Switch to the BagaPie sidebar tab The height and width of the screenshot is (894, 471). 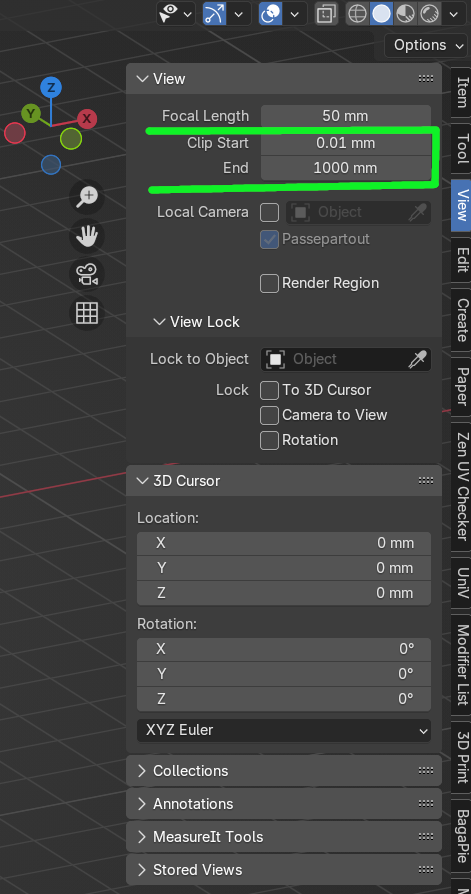[x=462, y=836]
